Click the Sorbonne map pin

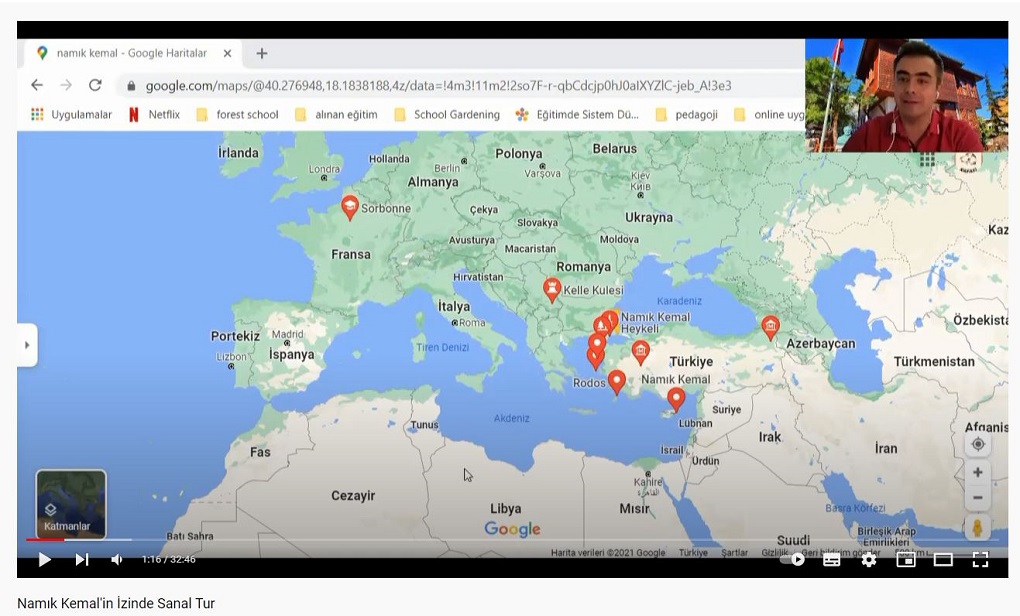coord(349,208)
